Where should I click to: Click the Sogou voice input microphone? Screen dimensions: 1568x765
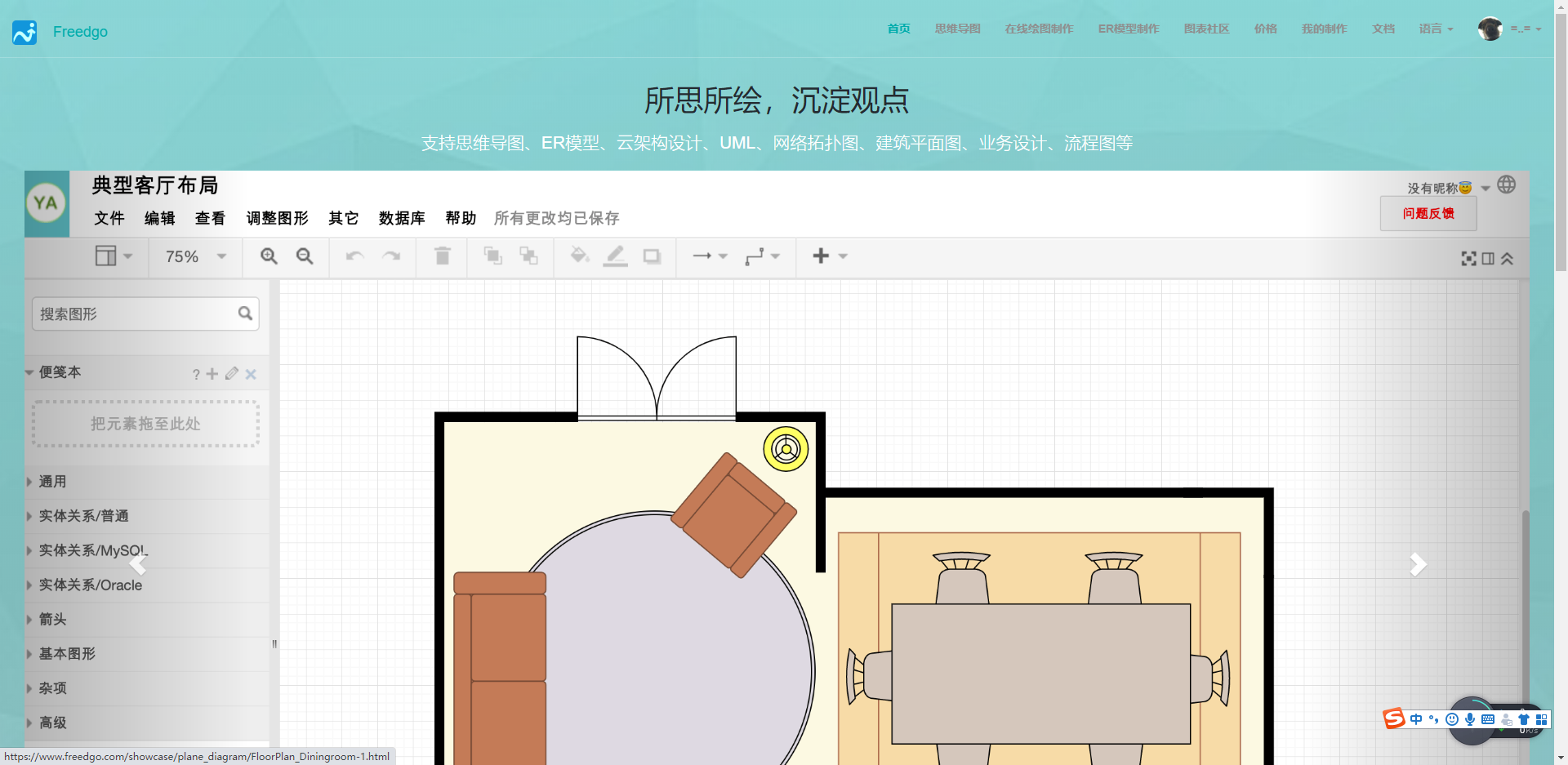(1470, 719)
